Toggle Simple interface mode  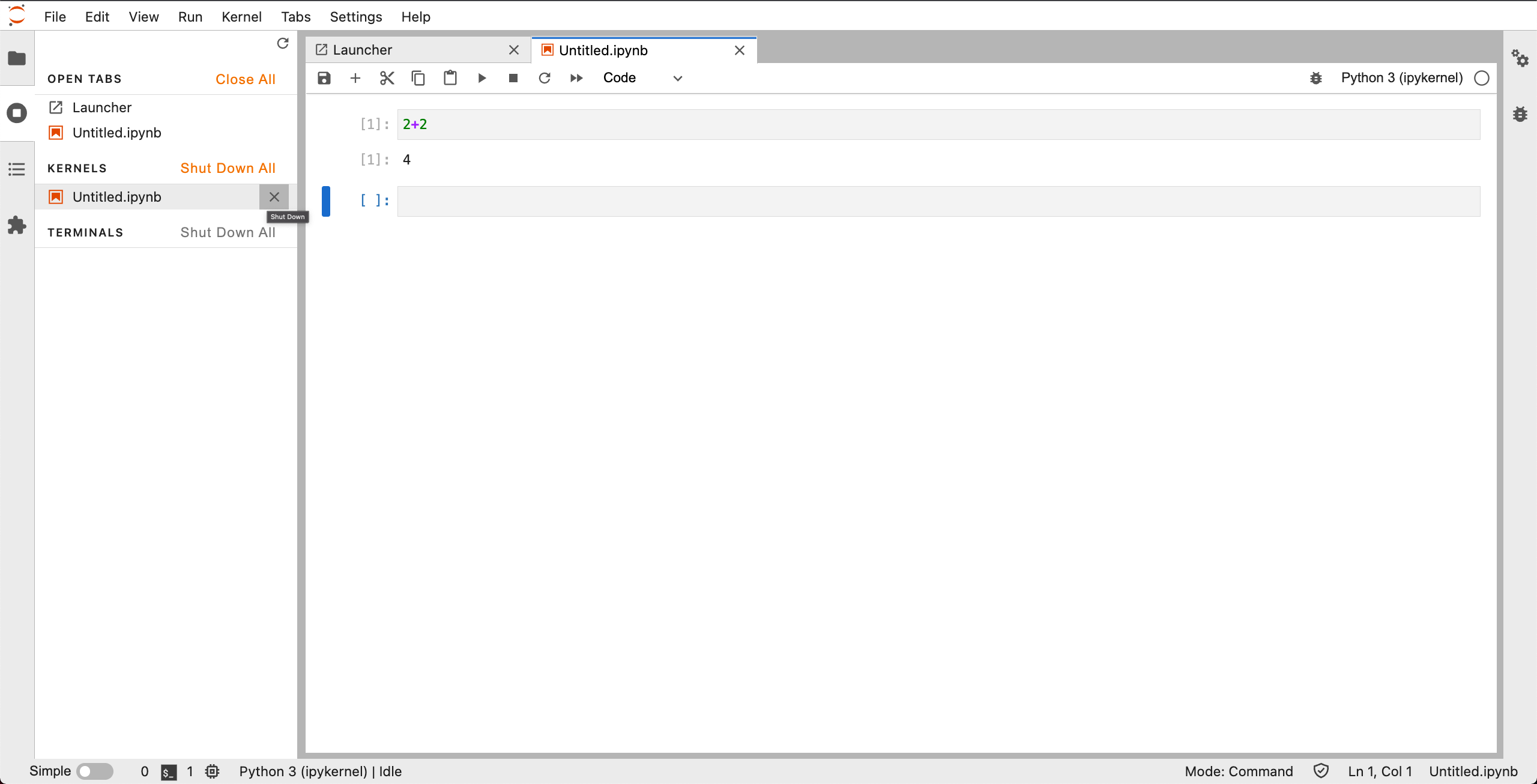95,771
